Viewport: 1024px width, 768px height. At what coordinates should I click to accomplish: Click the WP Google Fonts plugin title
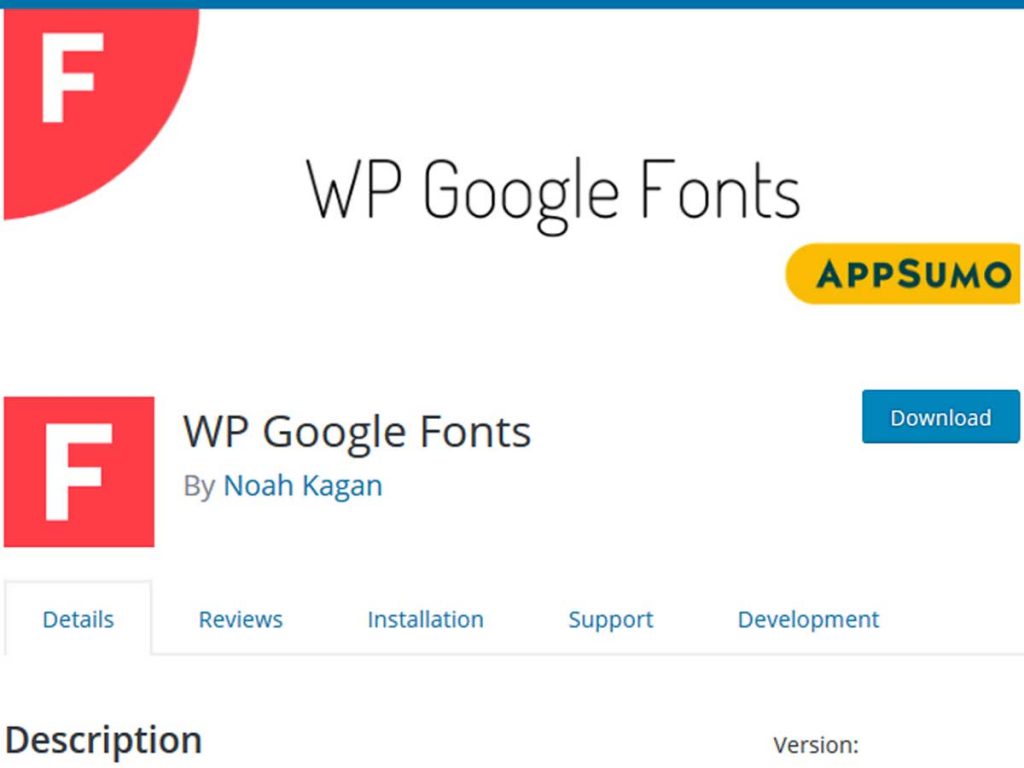(357, 430)
